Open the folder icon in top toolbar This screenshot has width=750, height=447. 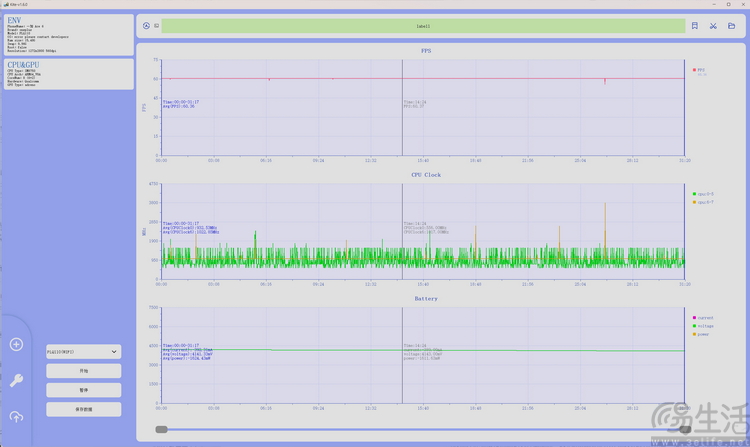pos(732,26)
